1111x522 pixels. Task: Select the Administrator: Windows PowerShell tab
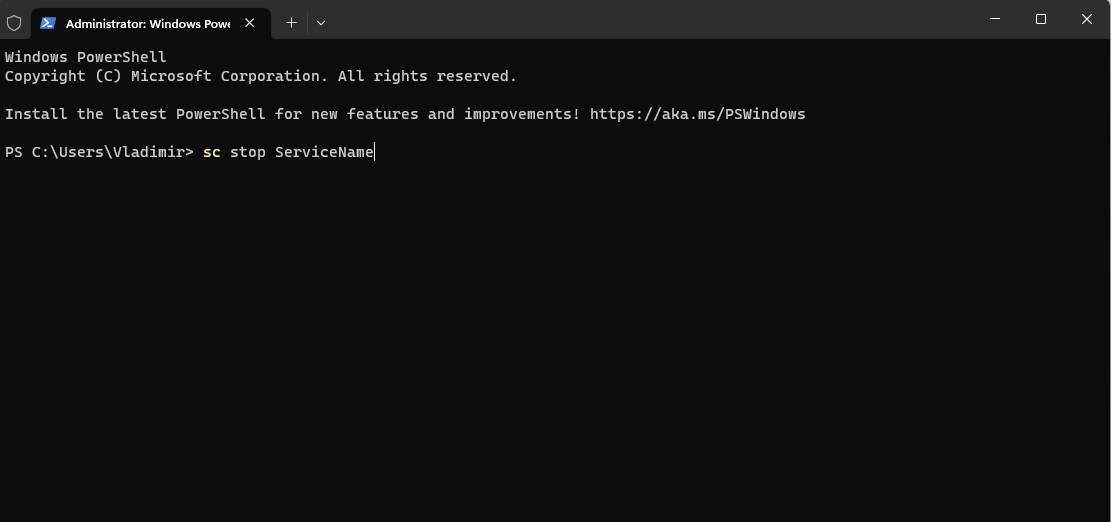point(147,23)
